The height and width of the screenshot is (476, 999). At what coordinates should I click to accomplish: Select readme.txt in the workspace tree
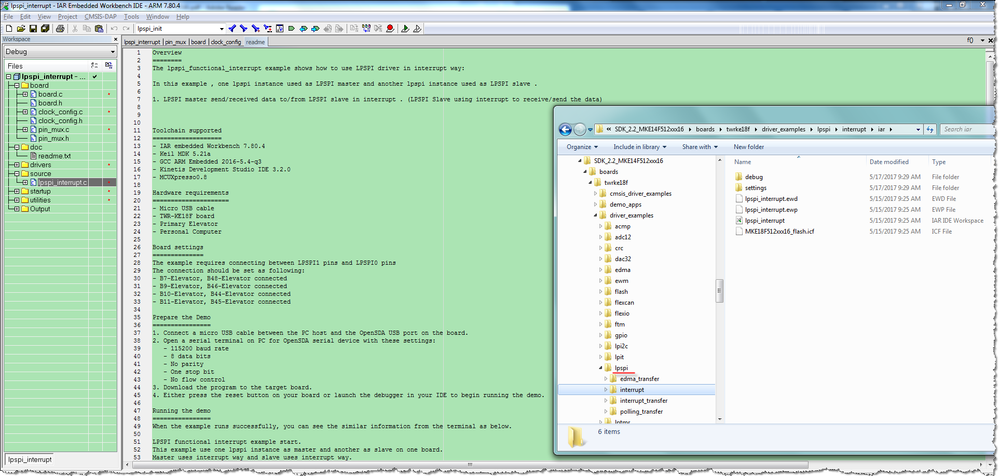(x=54, y=156)
